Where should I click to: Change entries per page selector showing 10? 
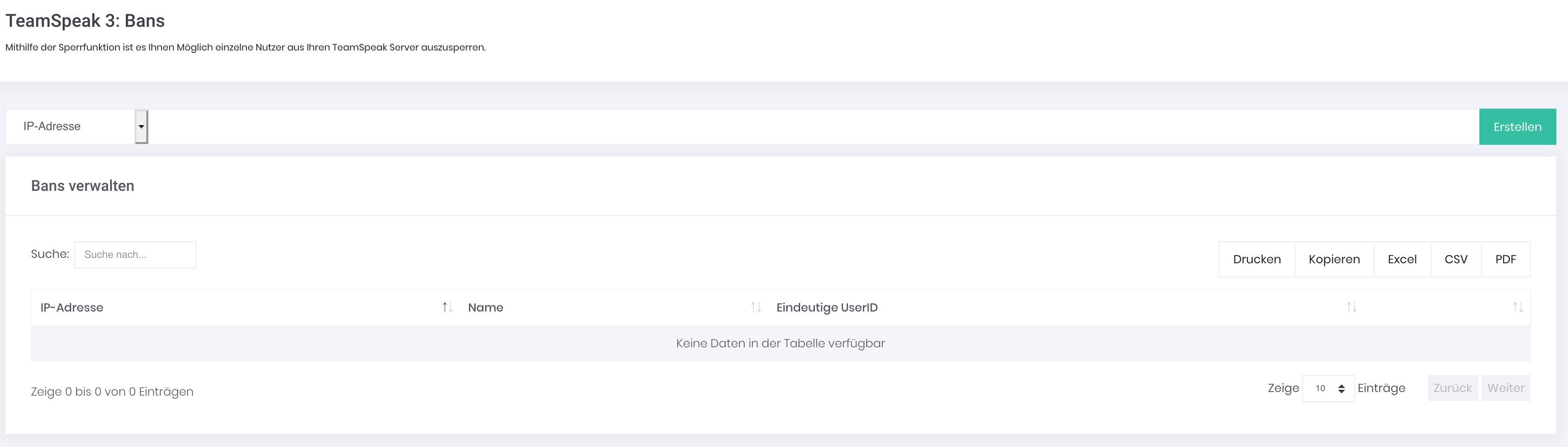pos(1328,388)
